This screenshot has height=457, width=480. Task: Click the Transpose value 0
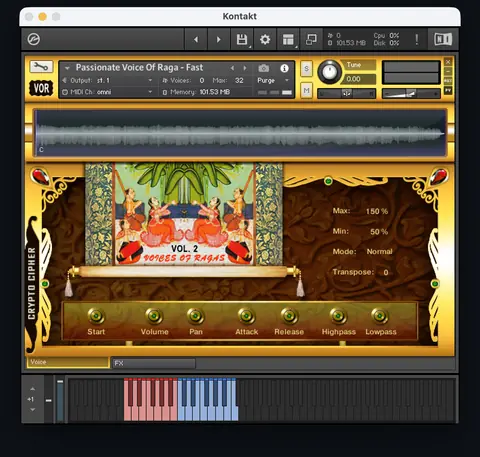pos(386,272)
